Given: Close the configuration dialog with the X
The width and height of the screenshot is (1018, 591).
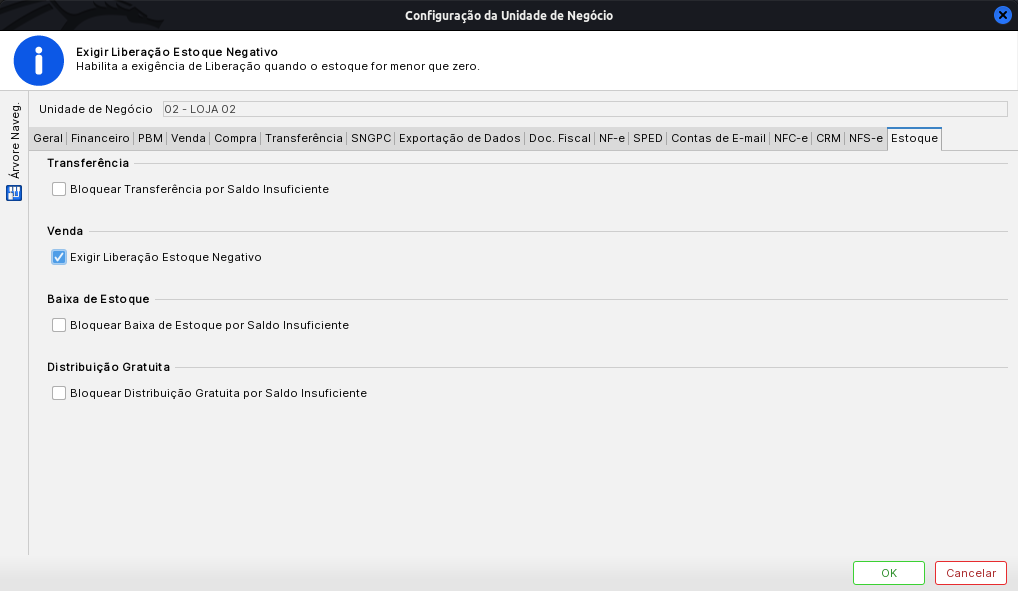Looking at the screenshot, I should 1002,15.
